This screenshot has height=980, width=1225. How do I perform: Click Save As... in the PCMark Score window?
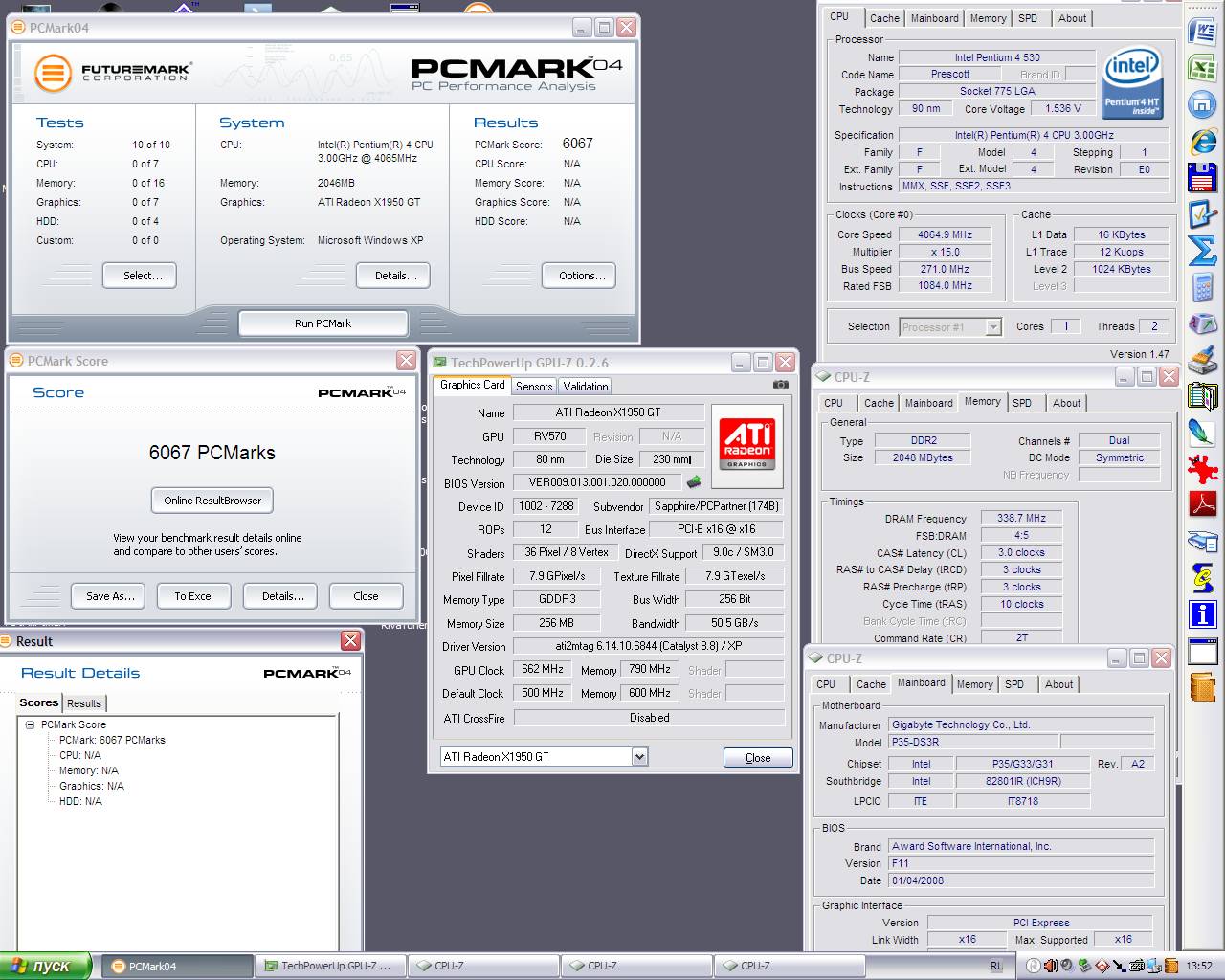(108, 596)
